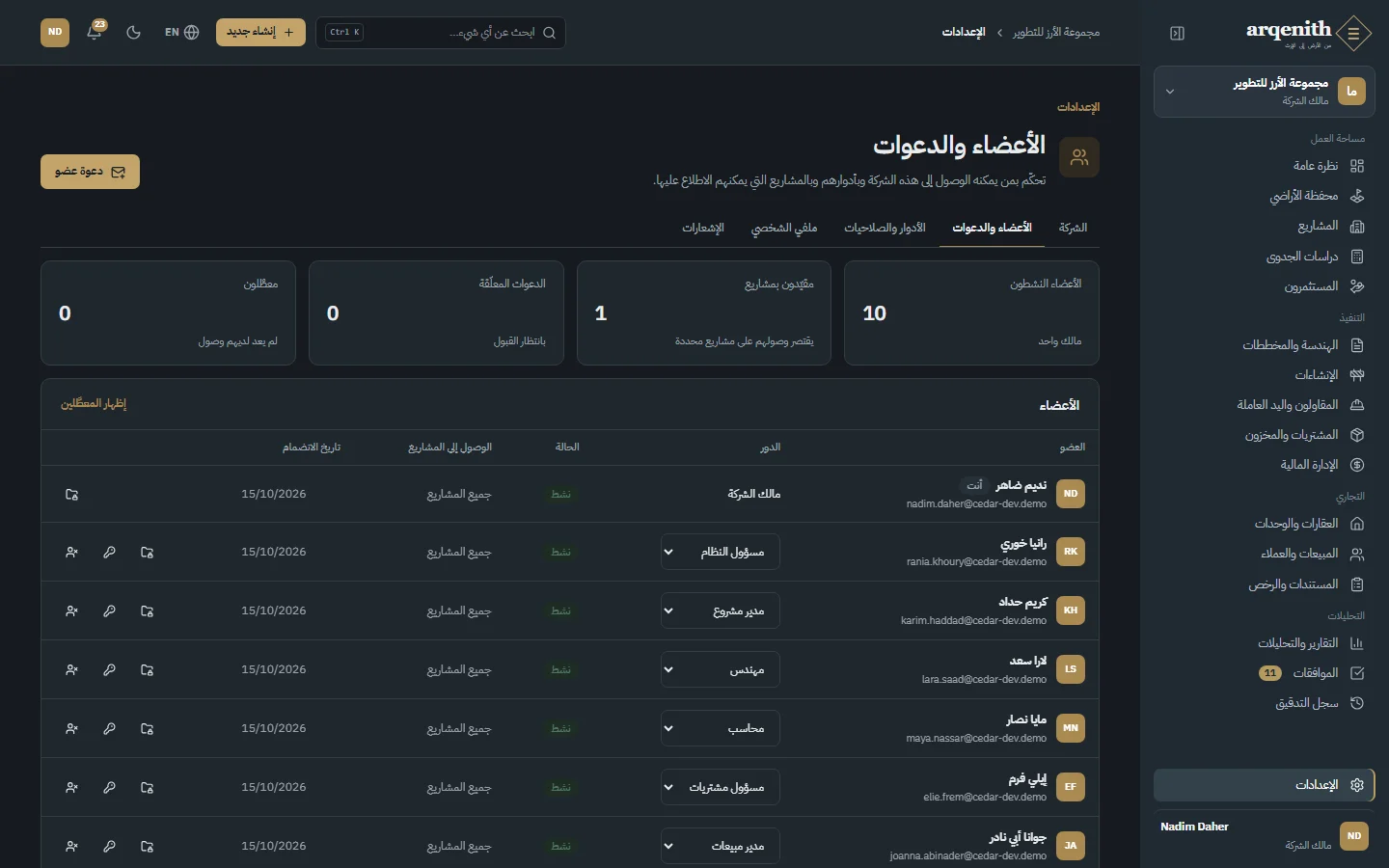The width and height of the screenshot is (1389, 868).
Task: Show suspended members via إظهار المعطّلين
Action: 94,404
